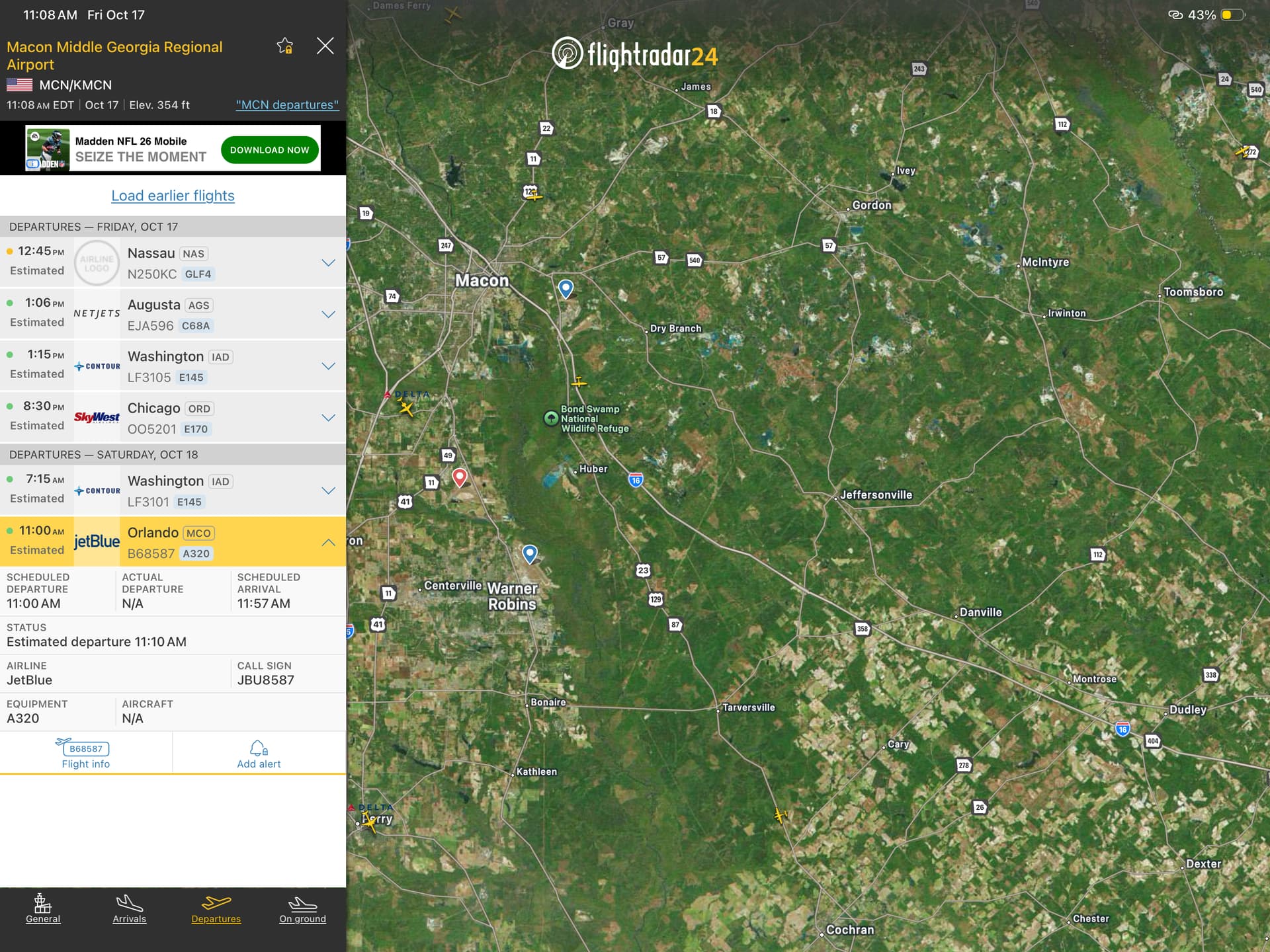Switch to the Arrivals tab

click(130, 908)
